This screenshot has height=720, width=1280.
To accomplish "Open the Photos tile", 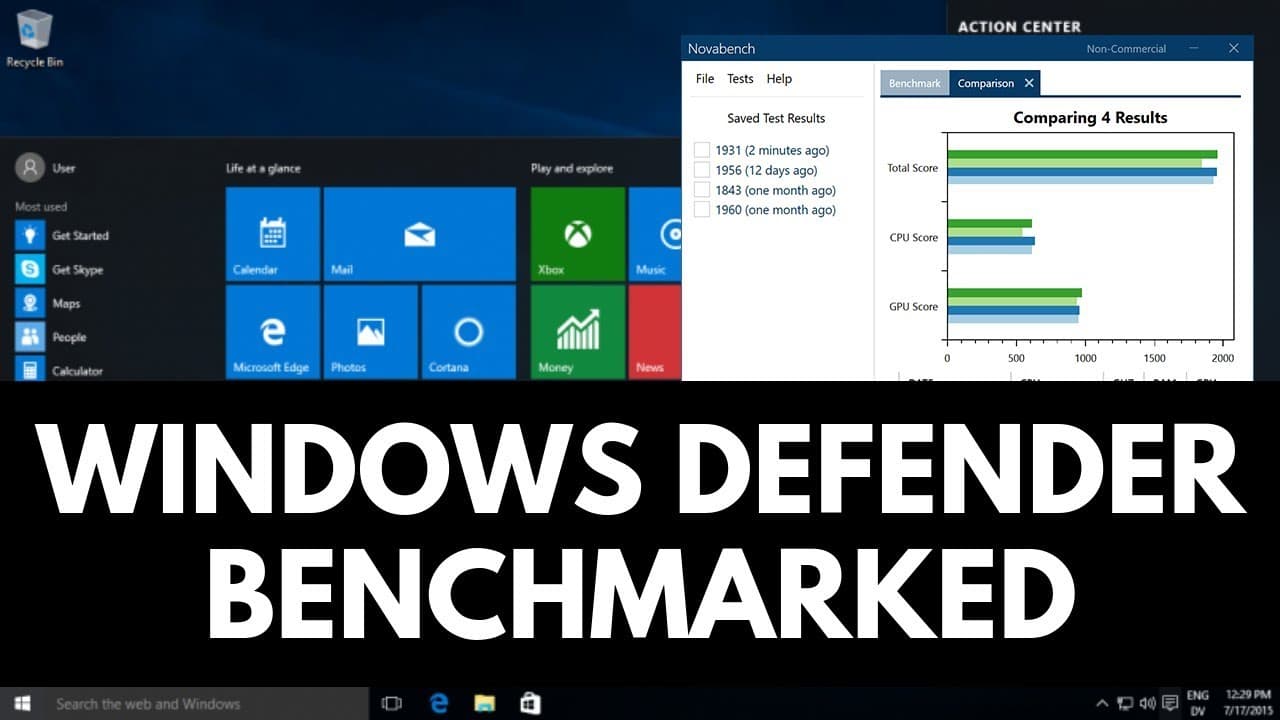I will 370,332.
